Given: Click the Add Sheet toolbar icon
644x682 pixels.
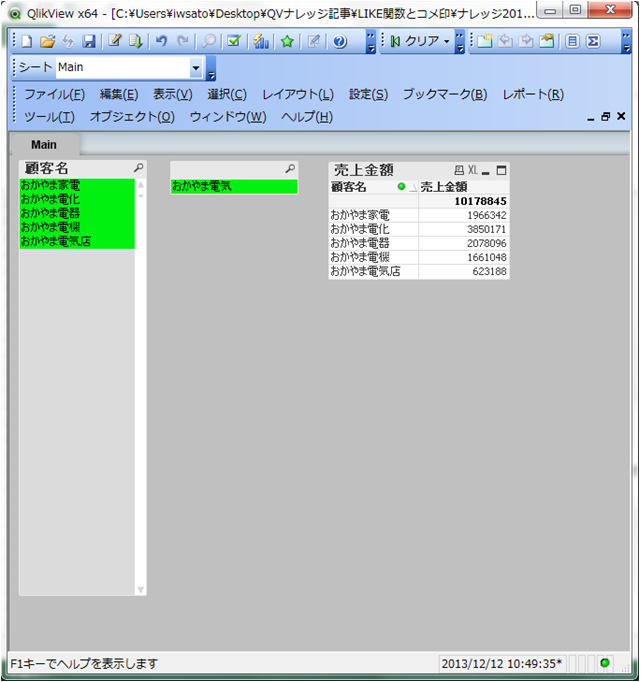Looking at the screenshot, I should click(484, 41).
